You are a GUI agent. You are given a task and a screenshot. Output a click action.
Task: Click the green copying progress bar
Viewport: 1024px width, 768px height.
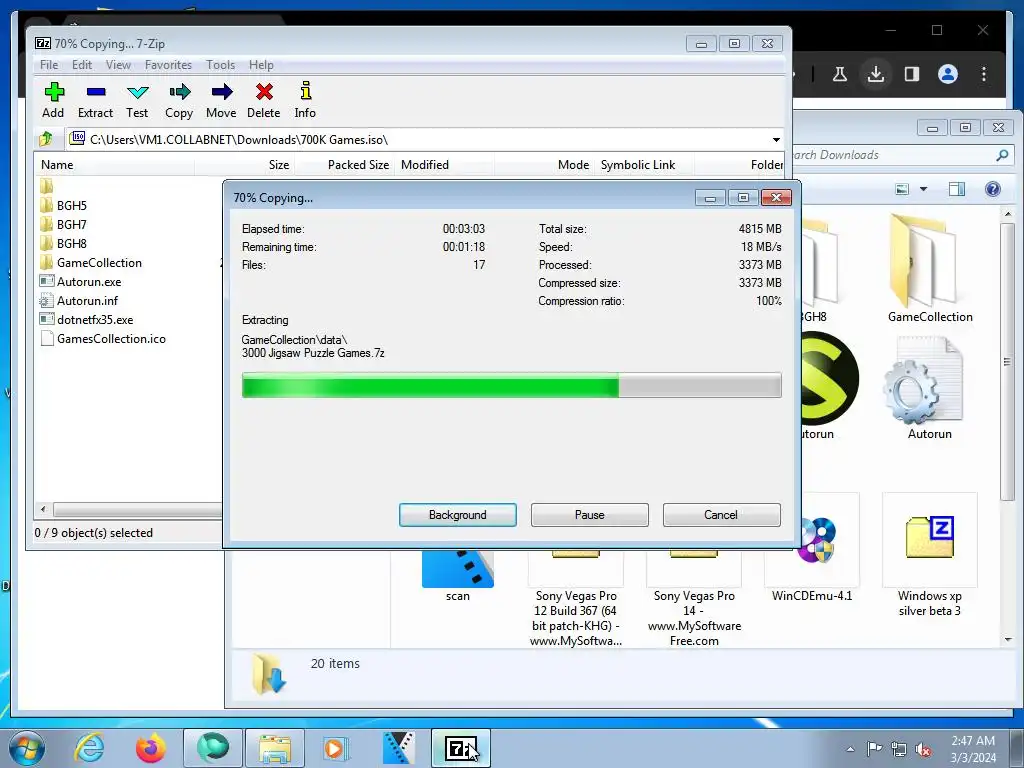pyautogui.click(x=511, y=385)
